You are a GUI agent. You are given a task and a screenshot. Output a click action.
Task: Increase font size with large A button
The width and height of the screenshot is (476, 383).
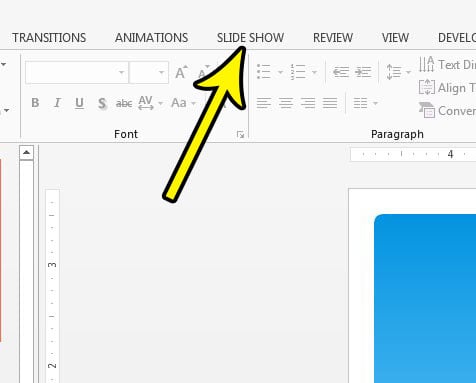181,72
